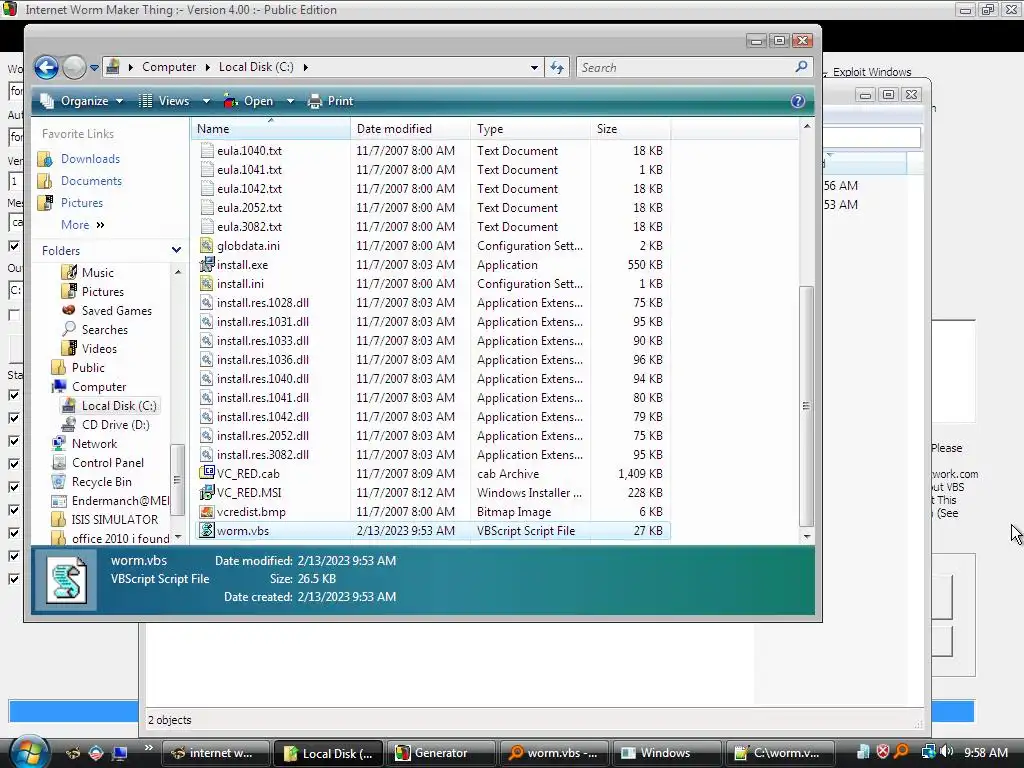The width and height of the screenshot is (1024, 768).
Task: Click Print in the Explorer toolbar
Action: point(330,101)
